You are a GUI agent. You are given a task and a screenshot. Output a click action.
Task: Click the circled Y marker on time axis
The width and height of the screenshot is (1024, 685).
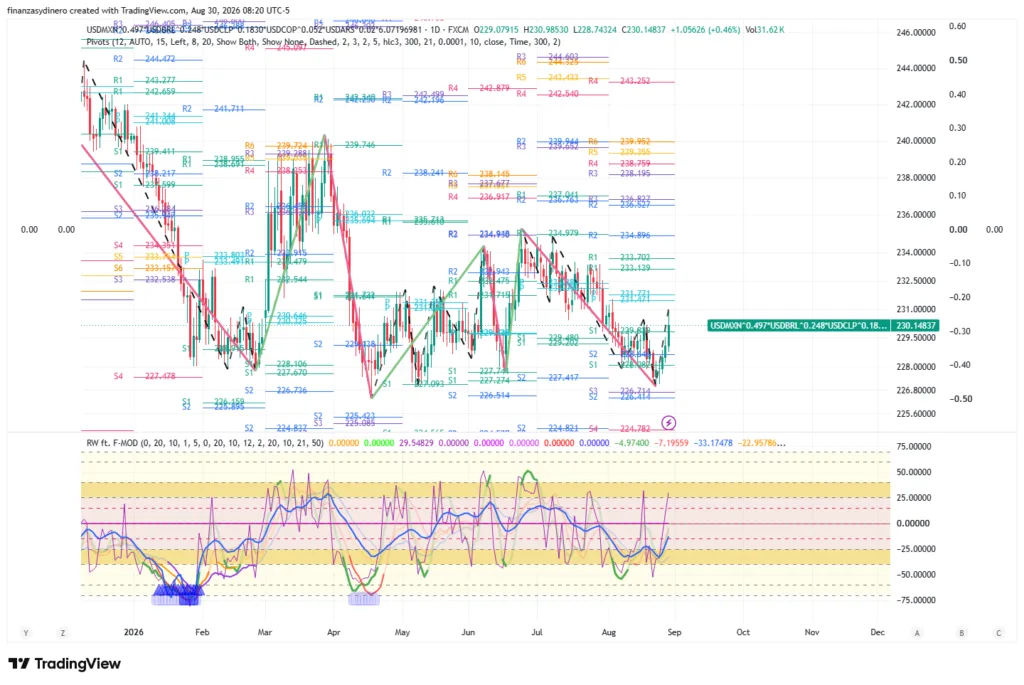[25, 632]
